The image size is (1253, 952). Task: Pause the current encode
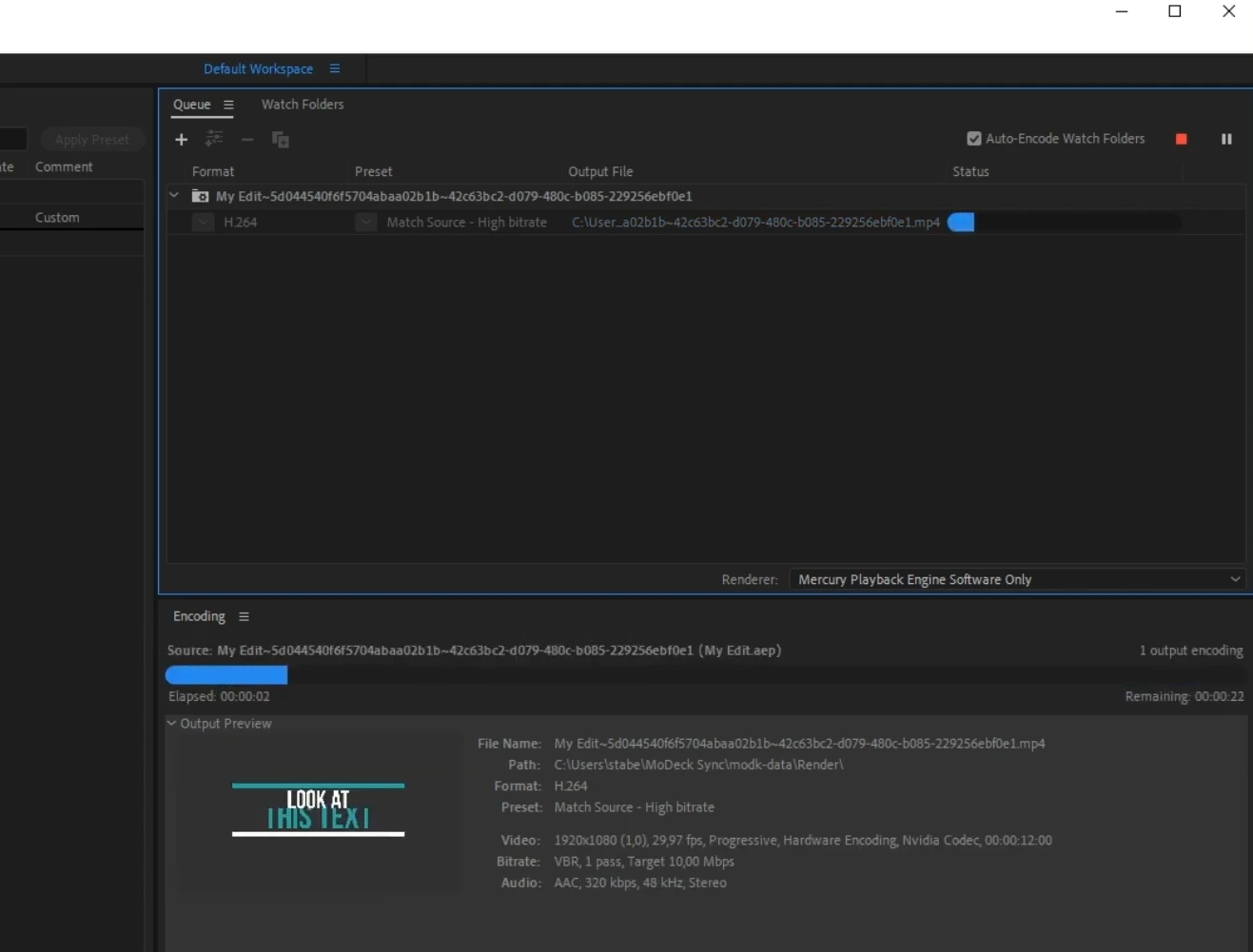pos(1226,139)
